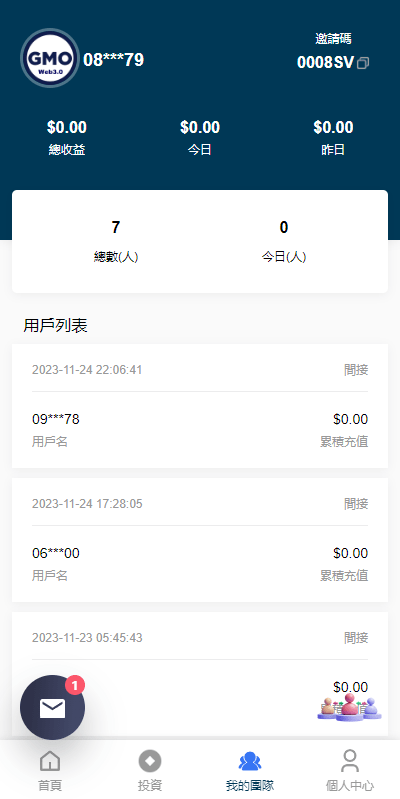Select the 我的團隊 team icon
400x799 pixels.
click(250, 761)
